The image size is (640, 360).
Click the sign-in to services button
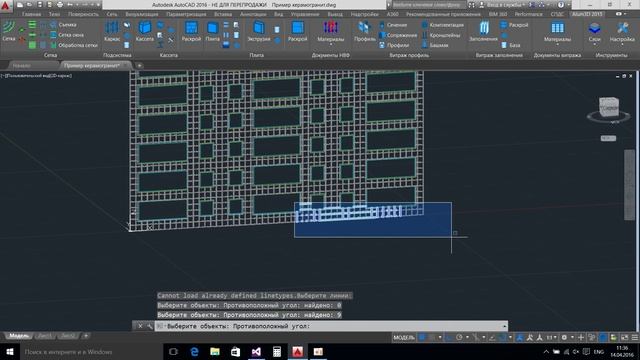coord(502,5)
